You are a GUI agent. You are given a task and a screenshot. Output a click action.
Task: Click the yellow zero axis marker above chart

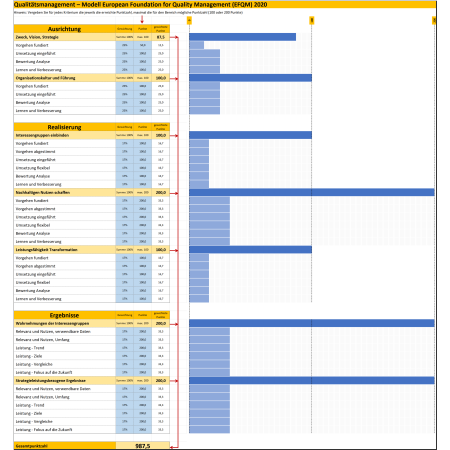[x=189, y=20]
